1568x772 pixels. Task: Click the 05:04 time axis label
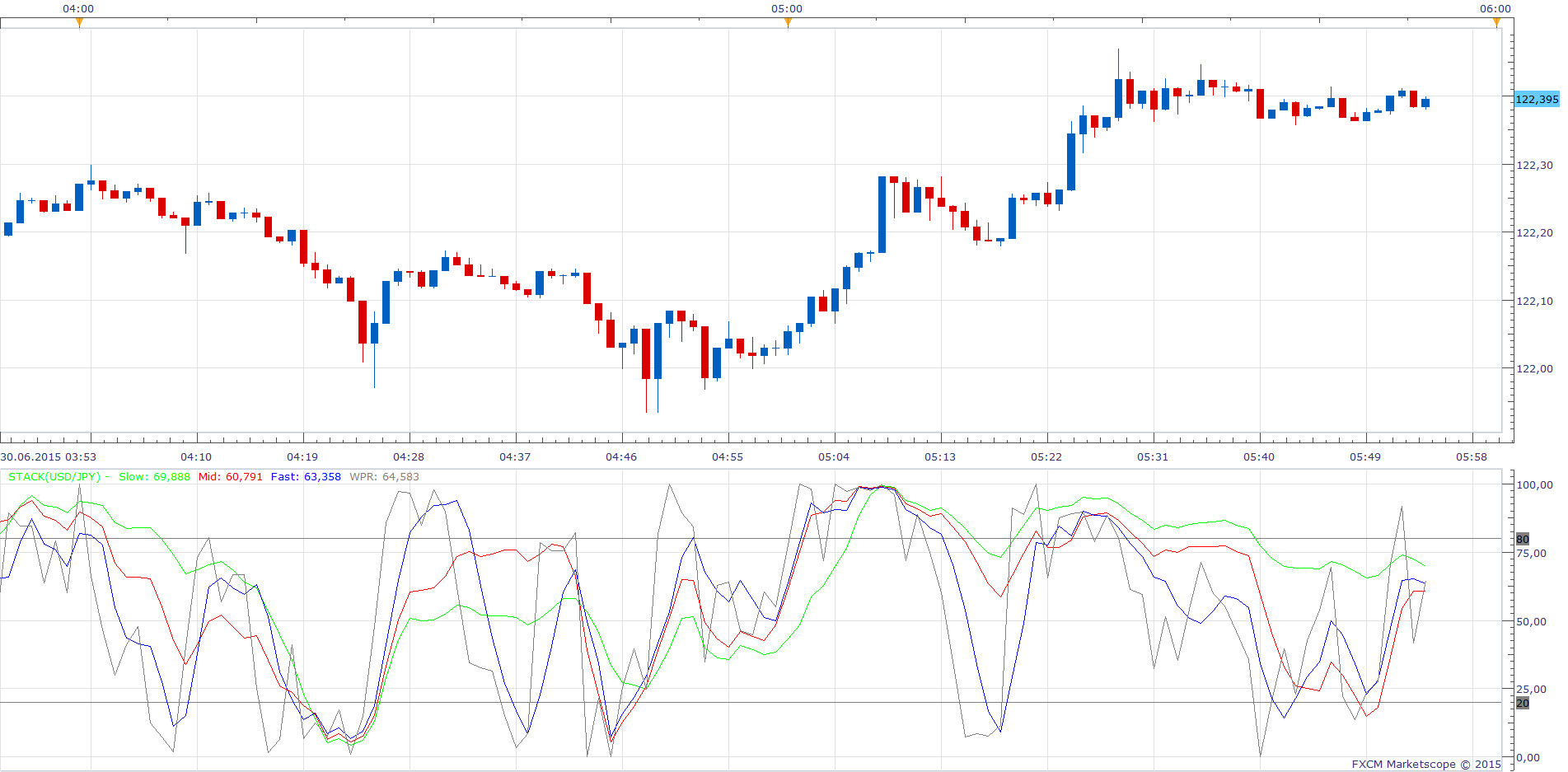[834, 457]
